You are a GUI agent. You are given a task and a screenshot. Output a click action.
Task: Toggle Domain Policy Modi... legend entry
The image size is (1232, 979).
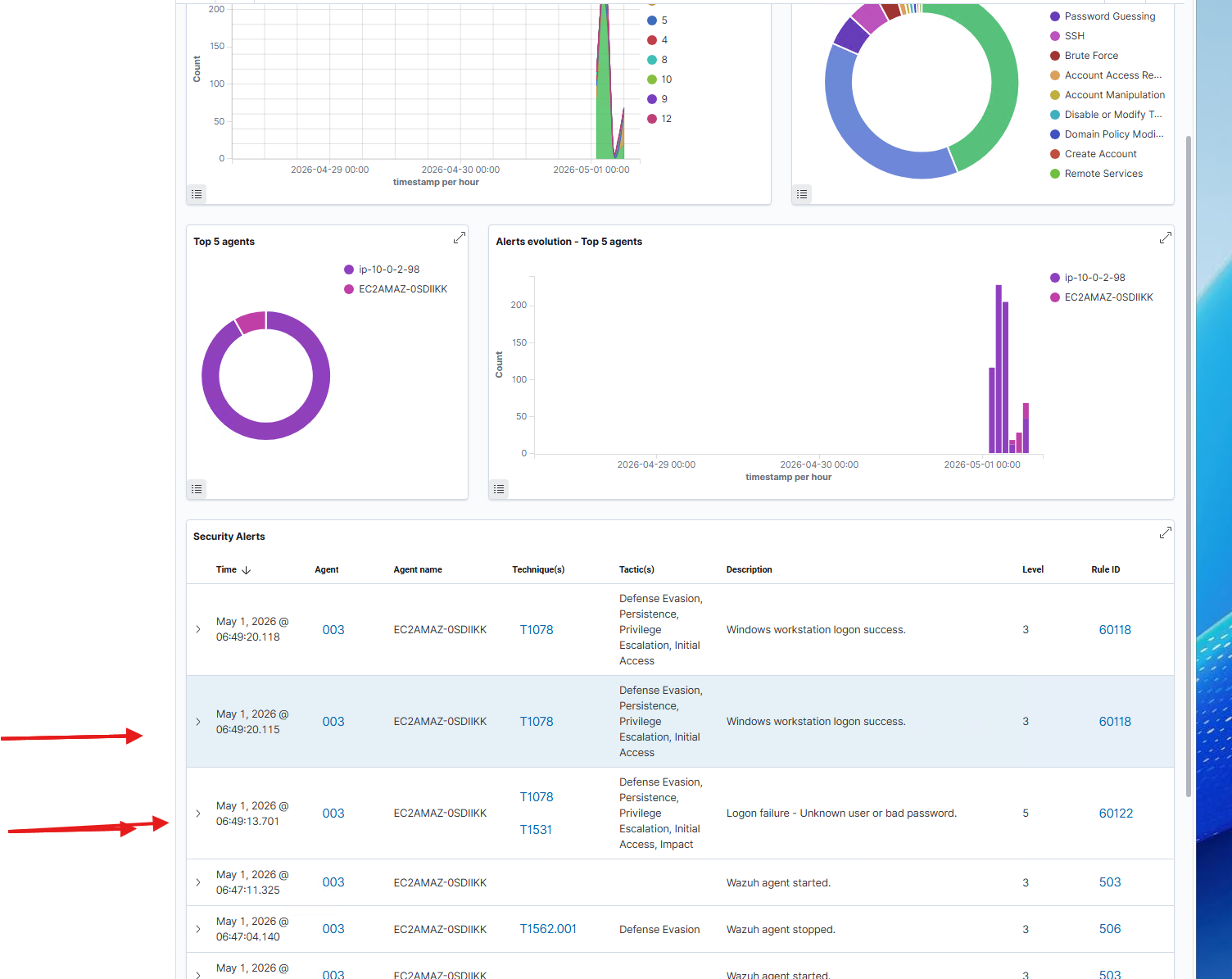1107,134
